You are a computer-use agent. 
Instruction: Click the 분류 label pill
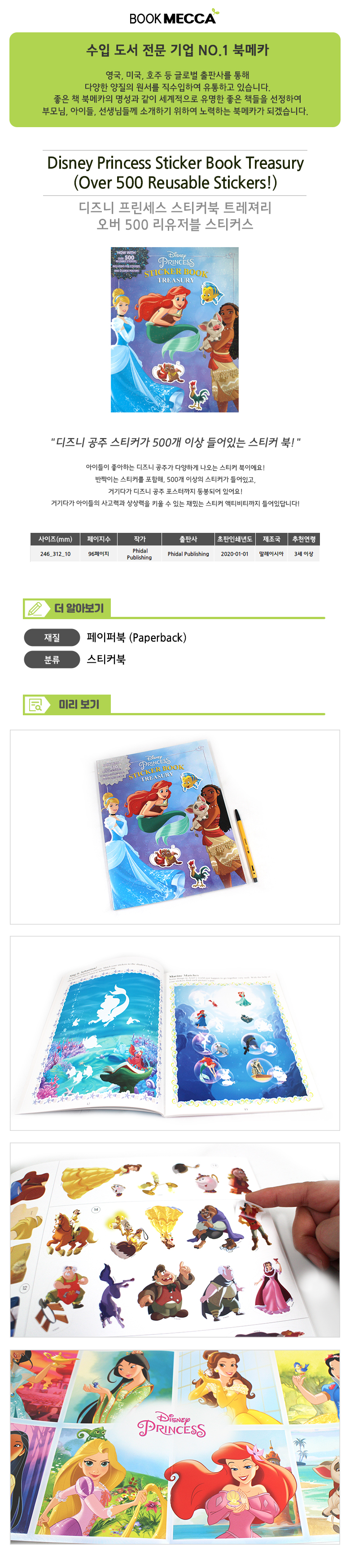pos(52,659)
